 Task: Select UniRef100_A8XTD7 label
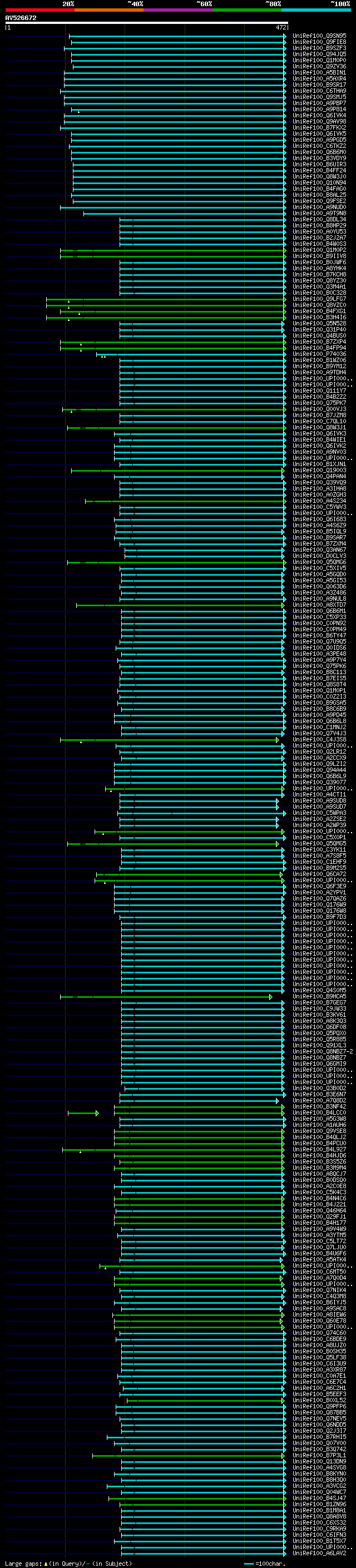(x=319, y=605)
